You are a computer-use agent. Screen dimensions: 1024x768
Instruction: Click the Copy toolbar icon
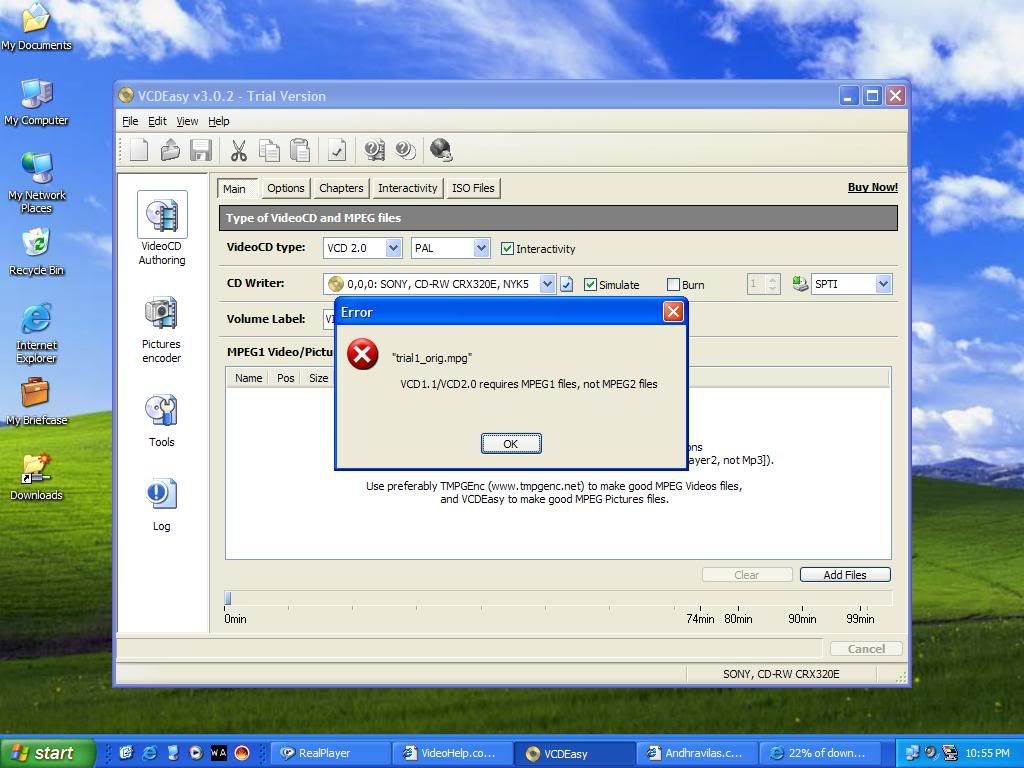pos(269,150)
